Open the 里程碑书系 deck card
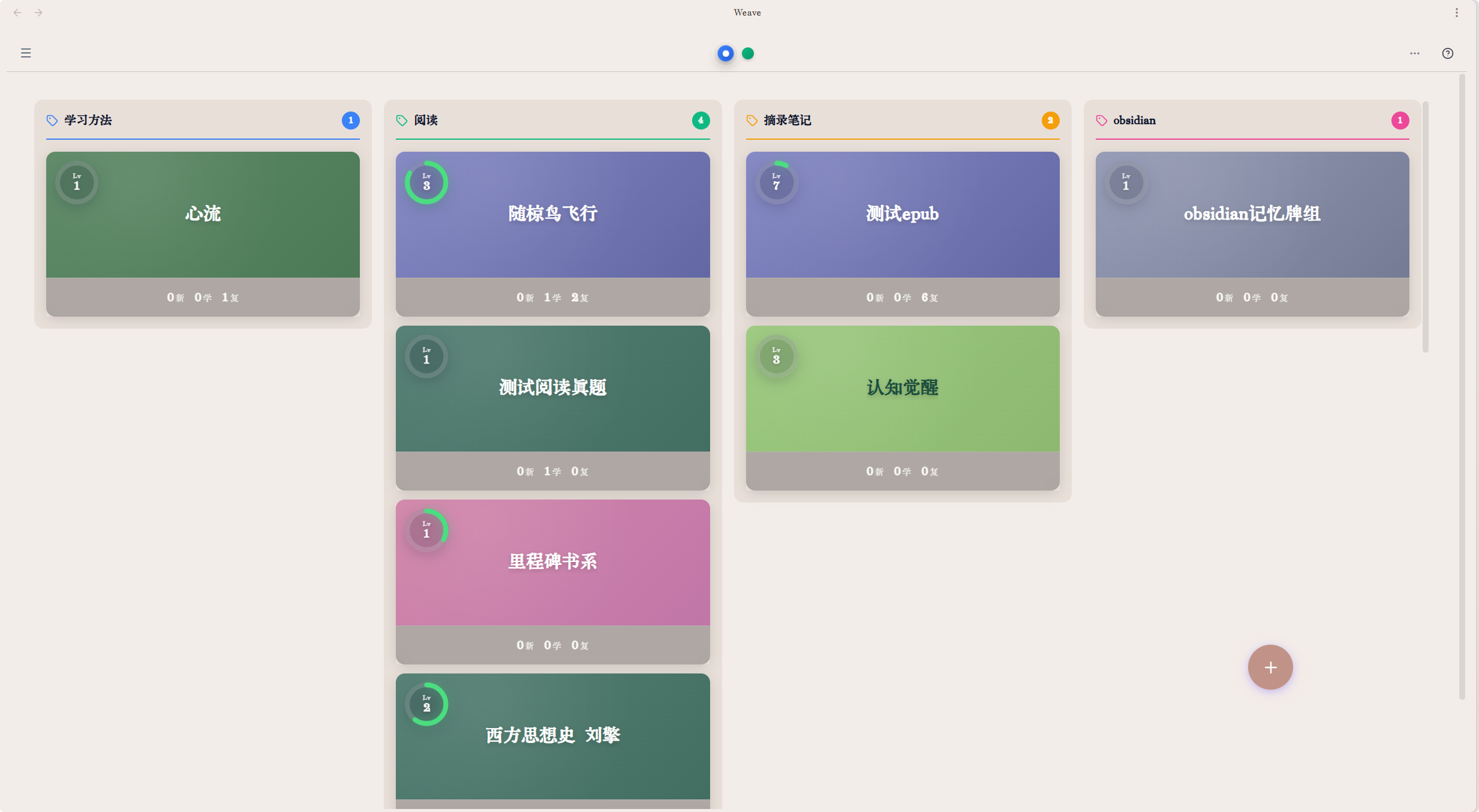The width and height of the screenshot is (1479, 812). pyautogui.click(x=552, y=582)
